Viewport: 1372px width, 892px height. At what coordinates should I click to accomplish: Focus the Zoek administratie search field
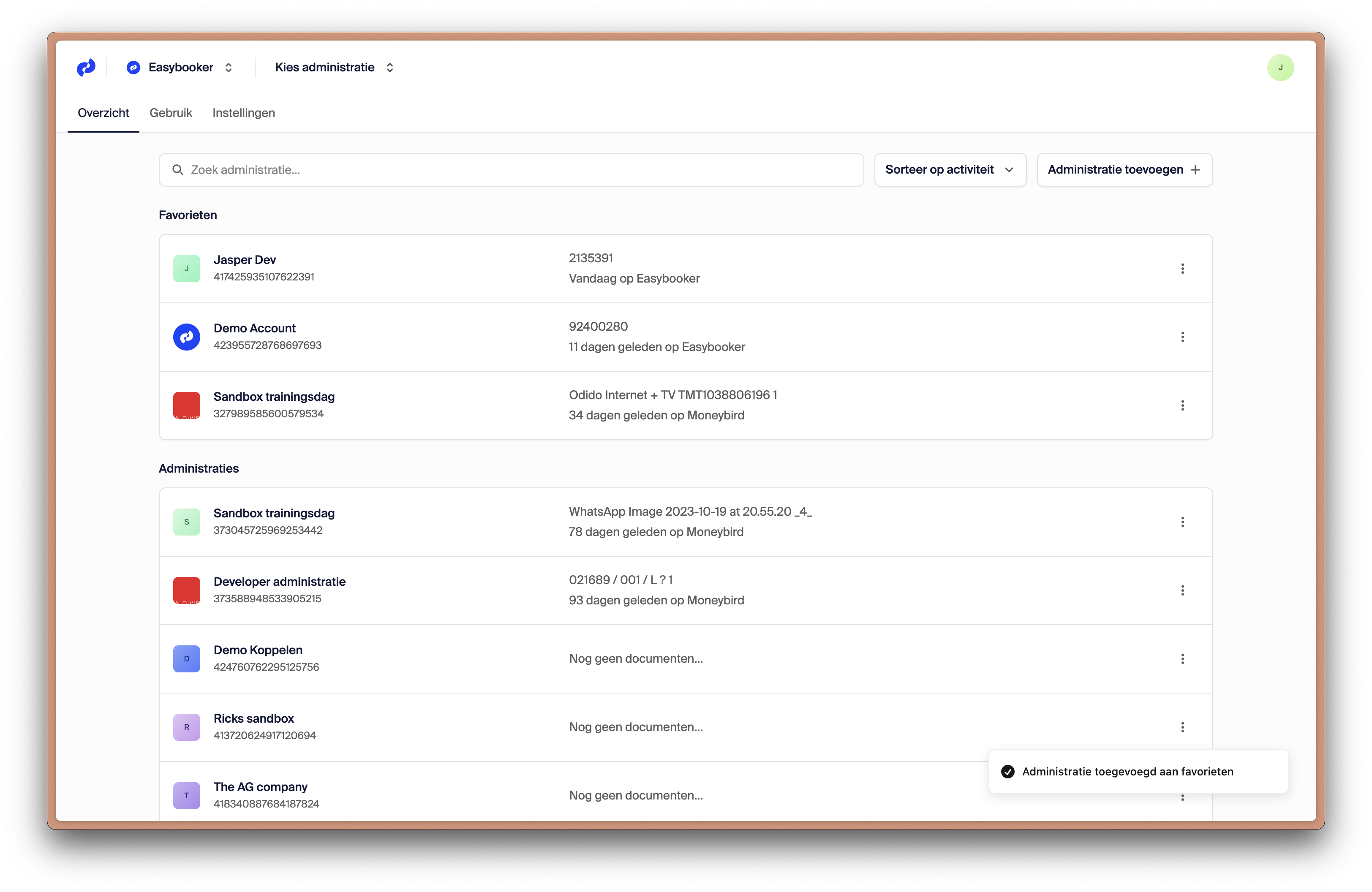coord(519,170)
